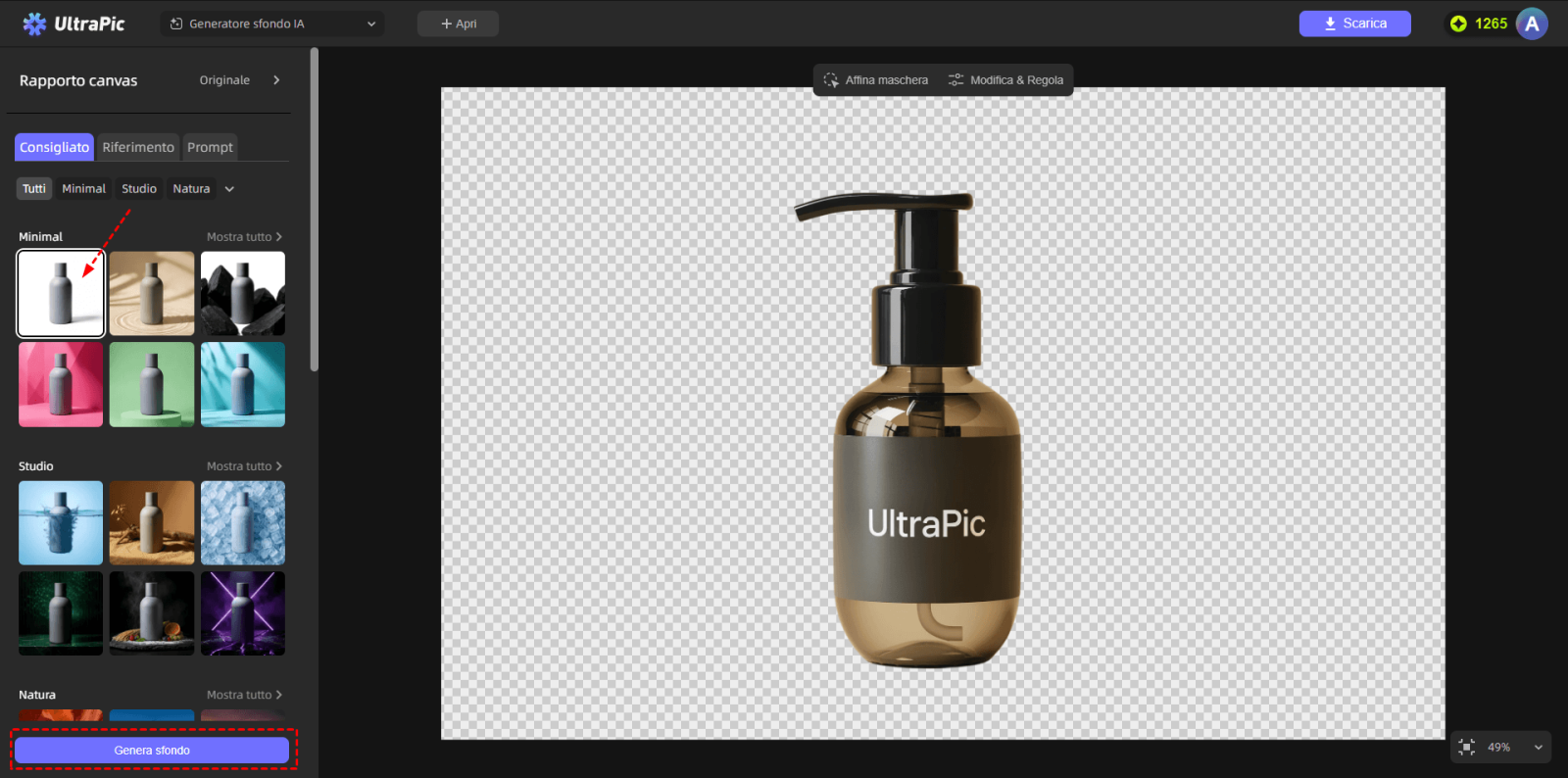Expand the Rapporto canvas Originale chevron
The height and width of the screenshot is (778, 1568).
276,80
